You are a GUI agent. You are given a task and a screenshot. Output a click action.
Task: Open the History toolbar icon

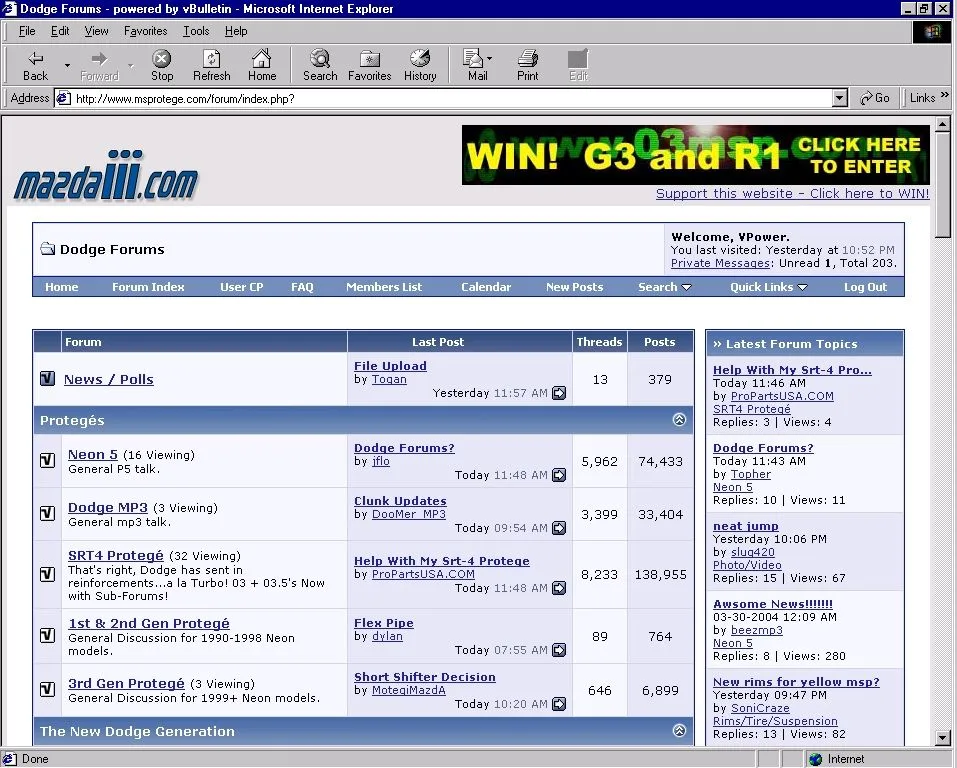coord(420,59)
